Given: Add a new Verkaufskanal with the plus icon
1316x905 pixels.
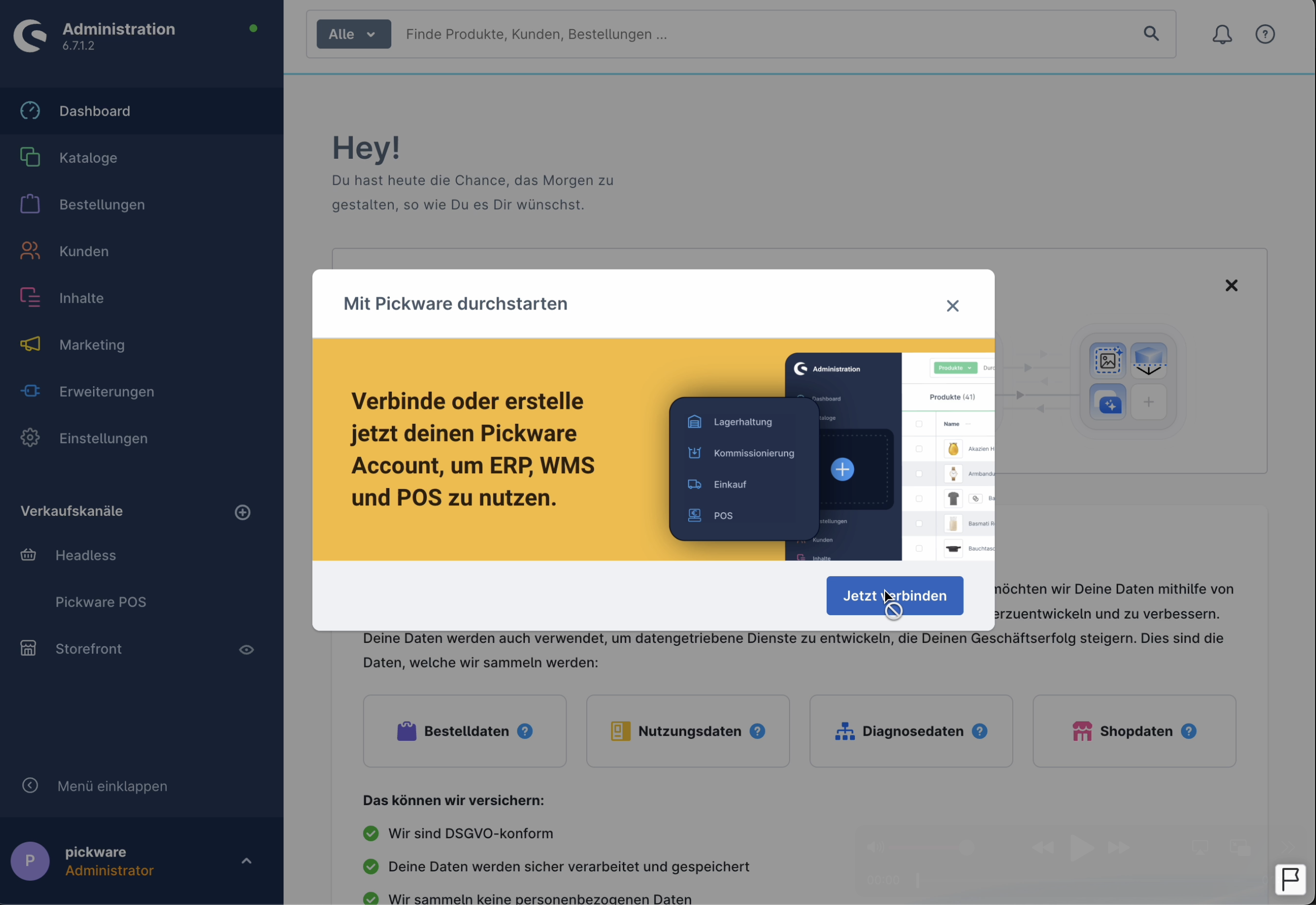Looking at the screenshot, I should click(243, 513).
